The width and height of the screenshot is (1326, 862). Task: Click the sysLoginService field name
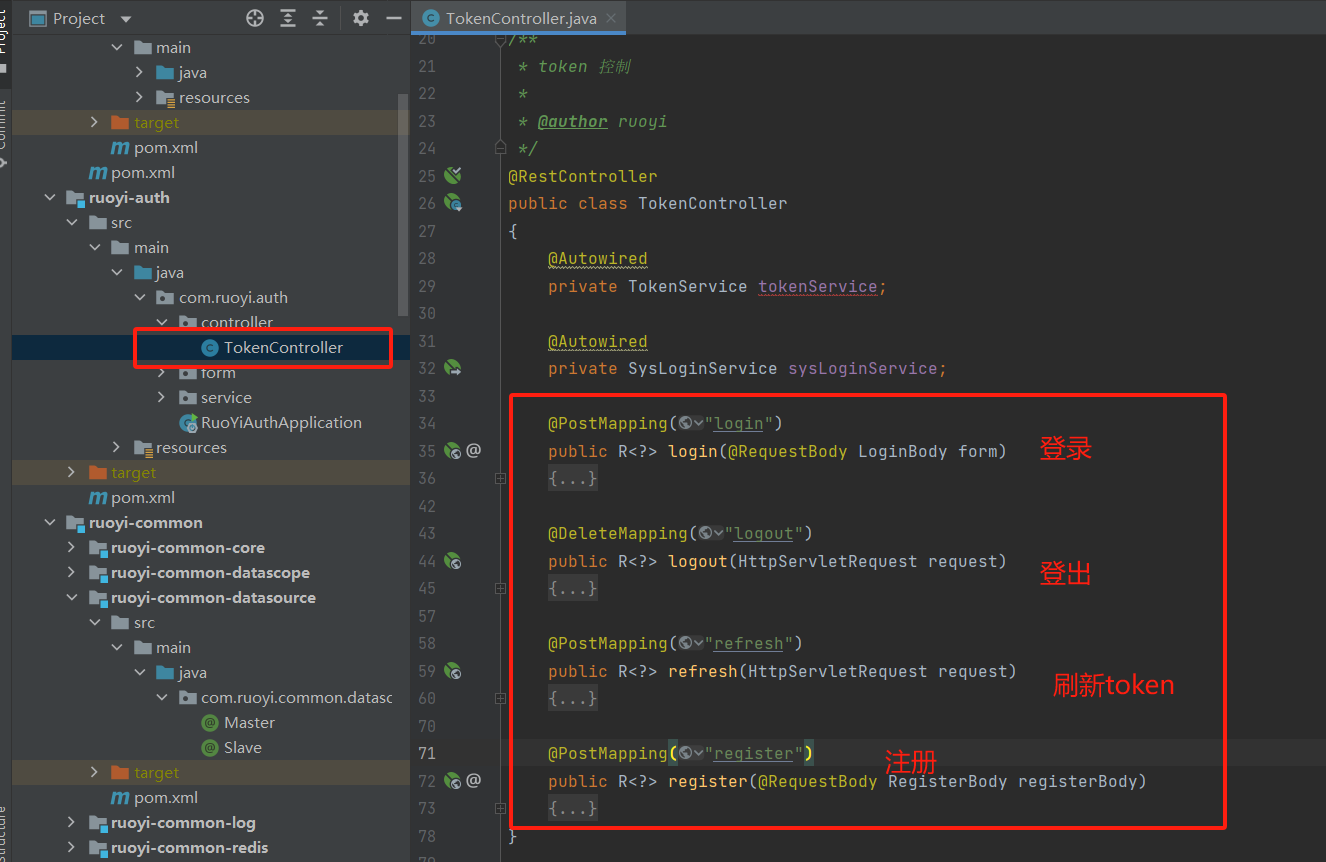(x=862, y=369)
